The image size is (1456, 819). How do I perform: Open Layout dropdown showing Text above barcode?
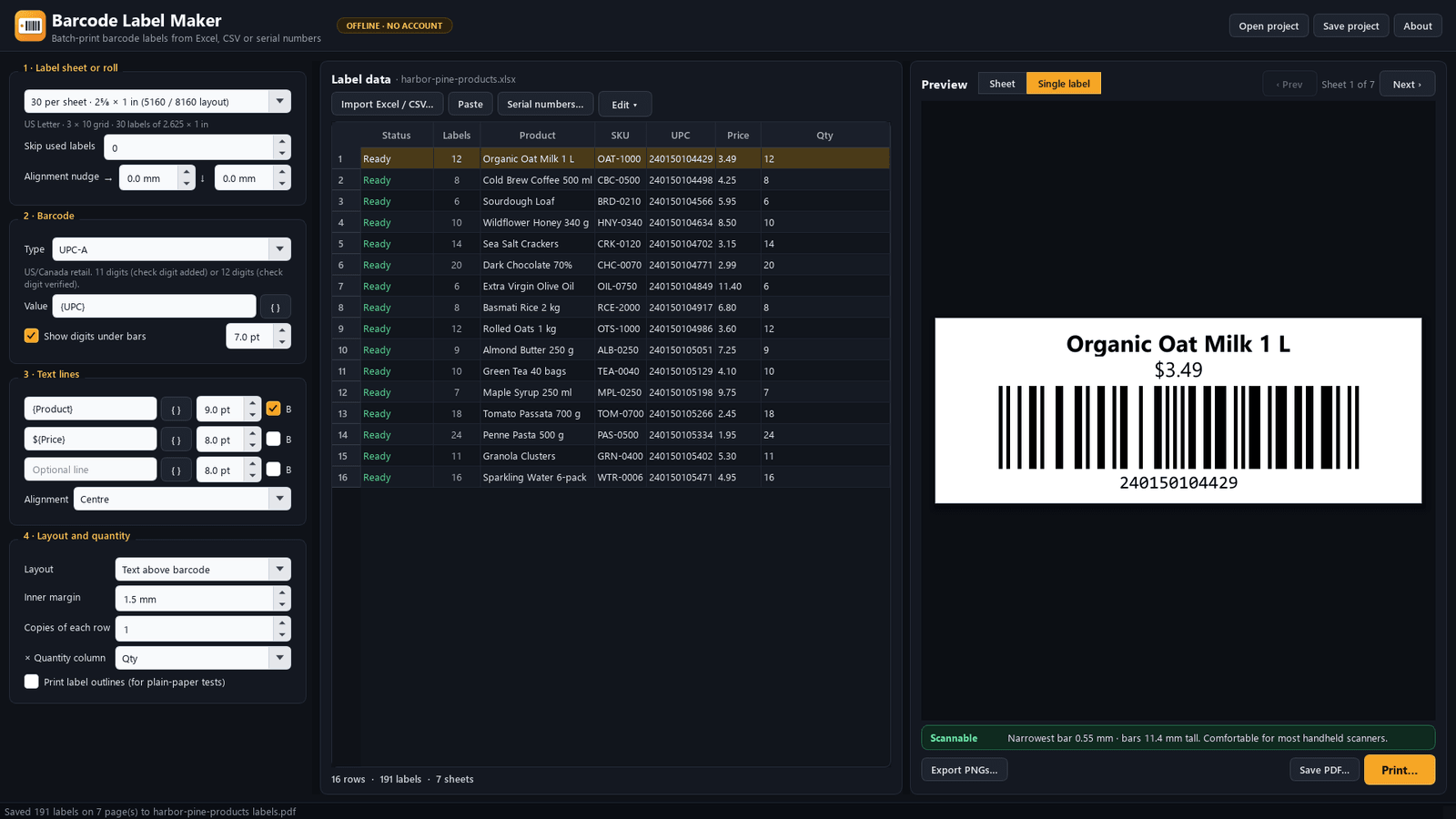(203, 569)
